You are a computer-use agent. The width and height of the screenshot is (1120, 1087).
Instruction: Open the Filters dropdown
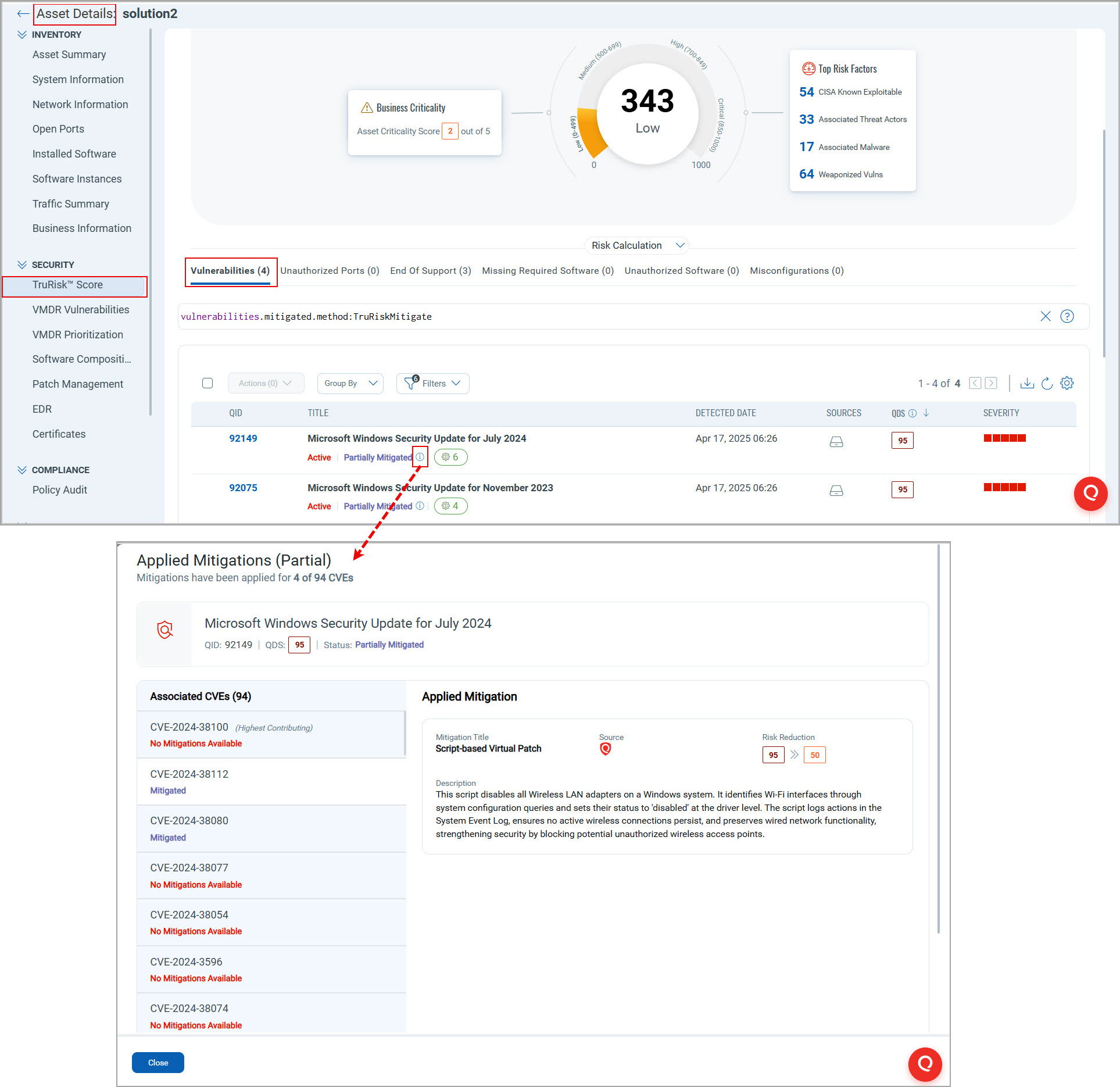click(x=433, y=383)
